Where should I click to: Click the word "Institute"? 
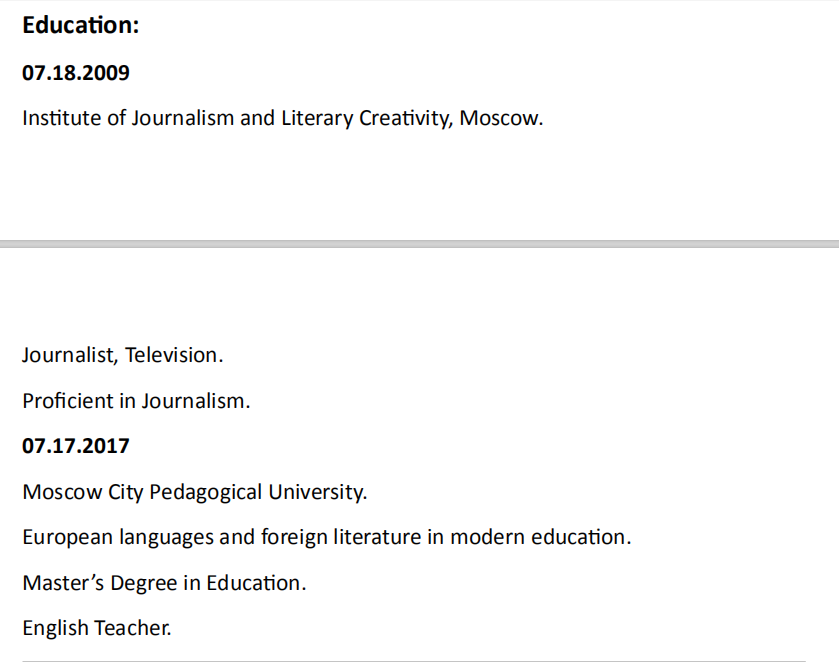click(62, 118)
